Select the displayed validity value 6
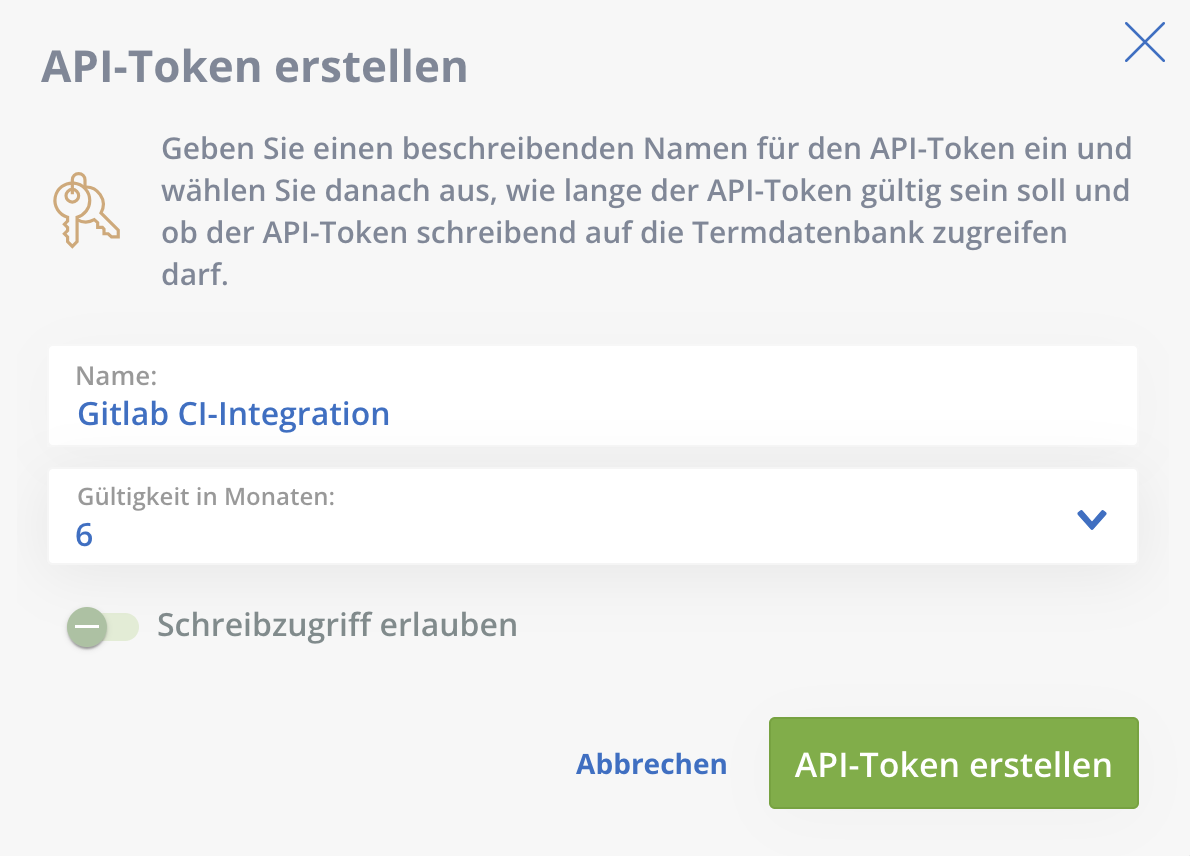The width and height of the screenshot is (1190, 856). (84, 535)
